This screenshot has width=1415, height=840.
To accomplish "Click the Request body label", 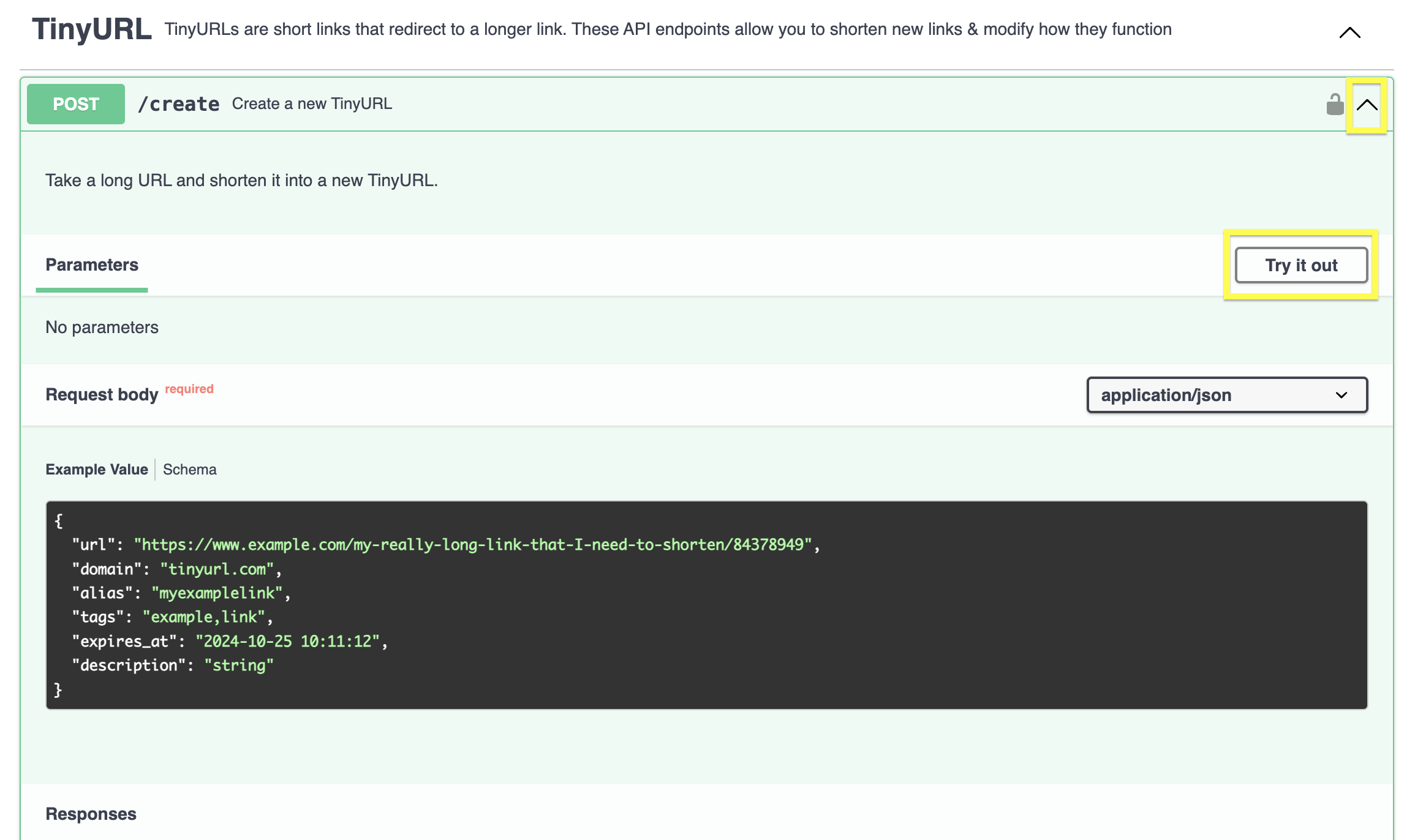I will click(102, 395).
